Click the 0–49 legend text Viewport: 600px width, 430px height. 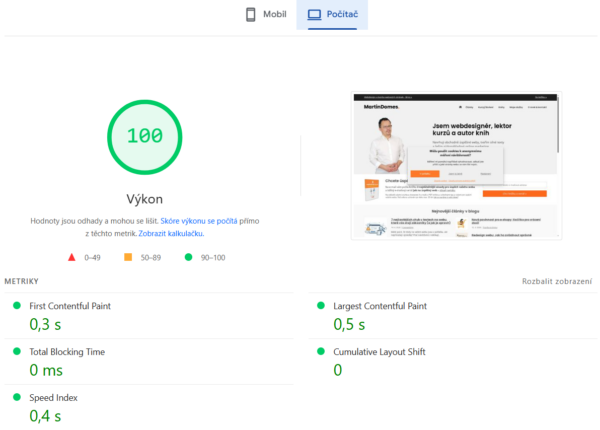point(92,258)
